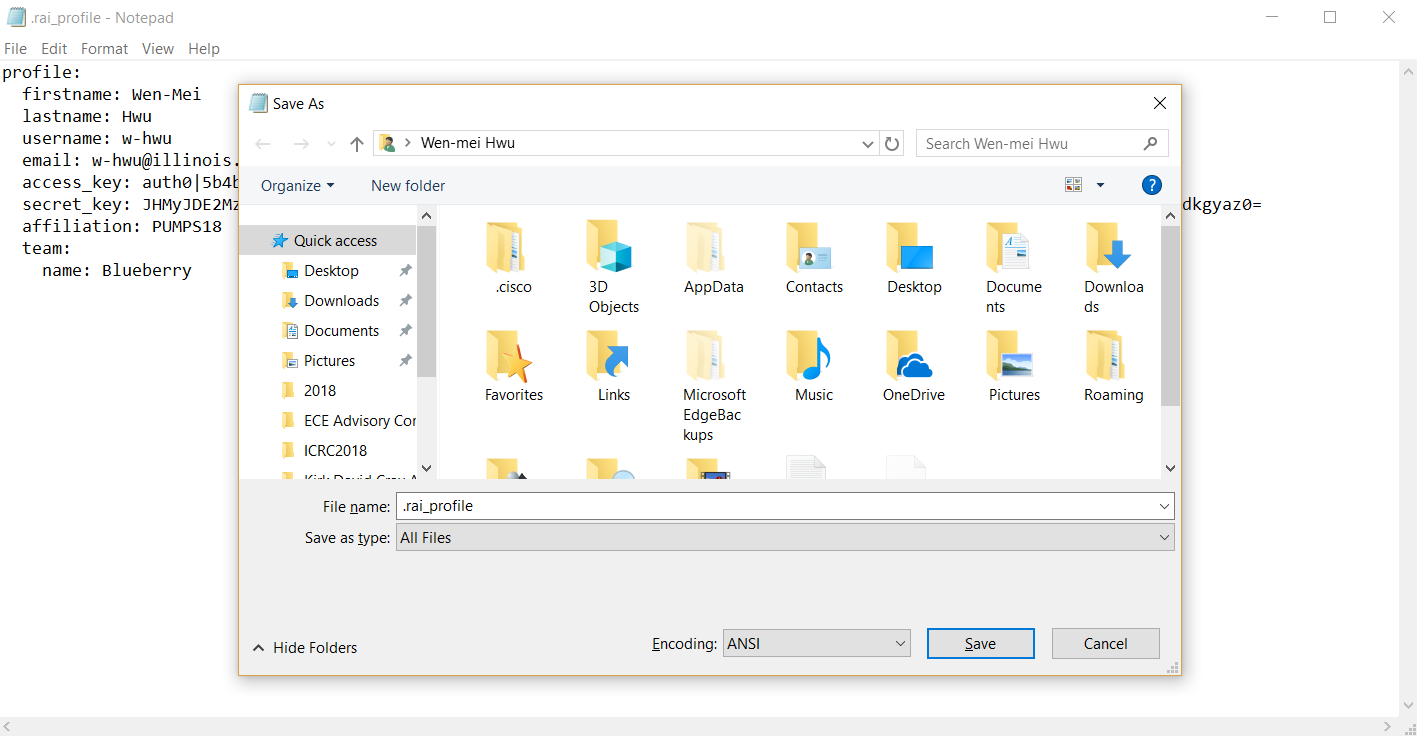Click Notepad horizontal scrollbar right arrow
1417x736 pixels.
click(1388, 726)
